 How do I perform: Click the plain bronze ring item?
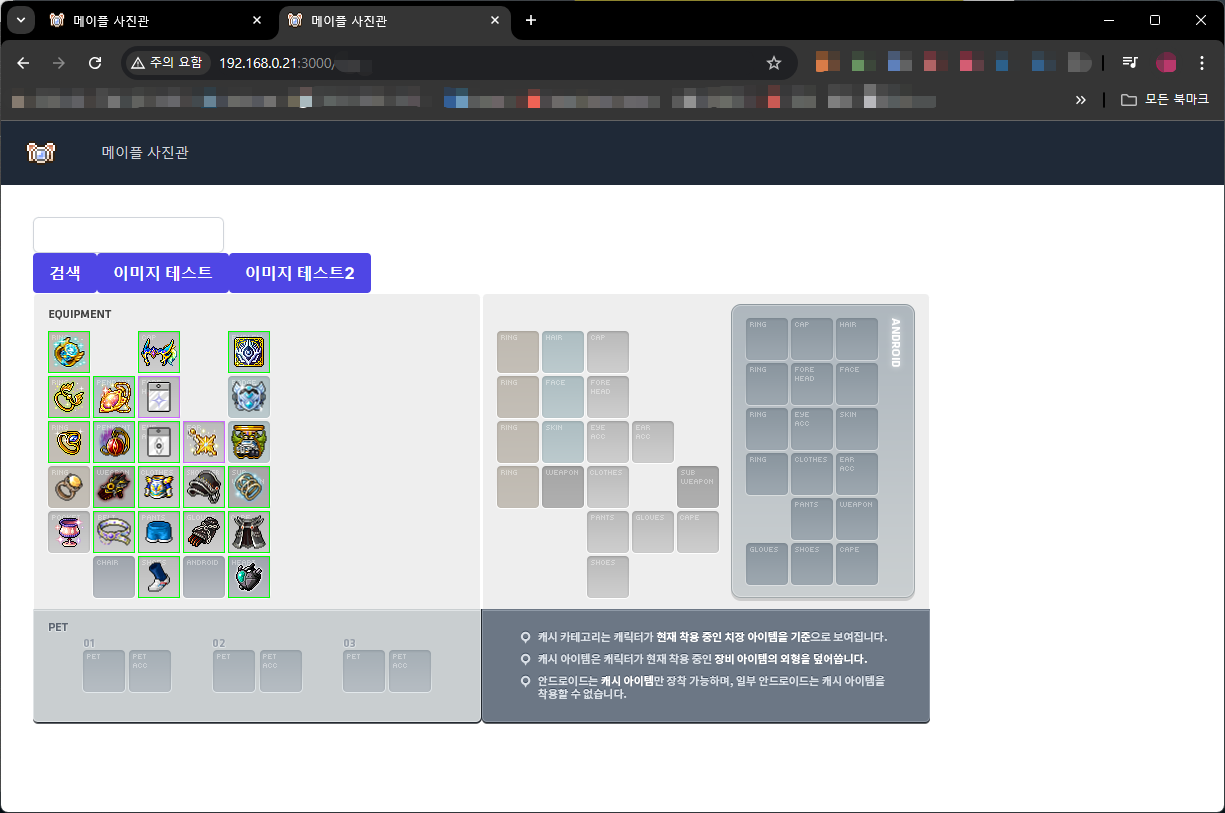(69, 487)
